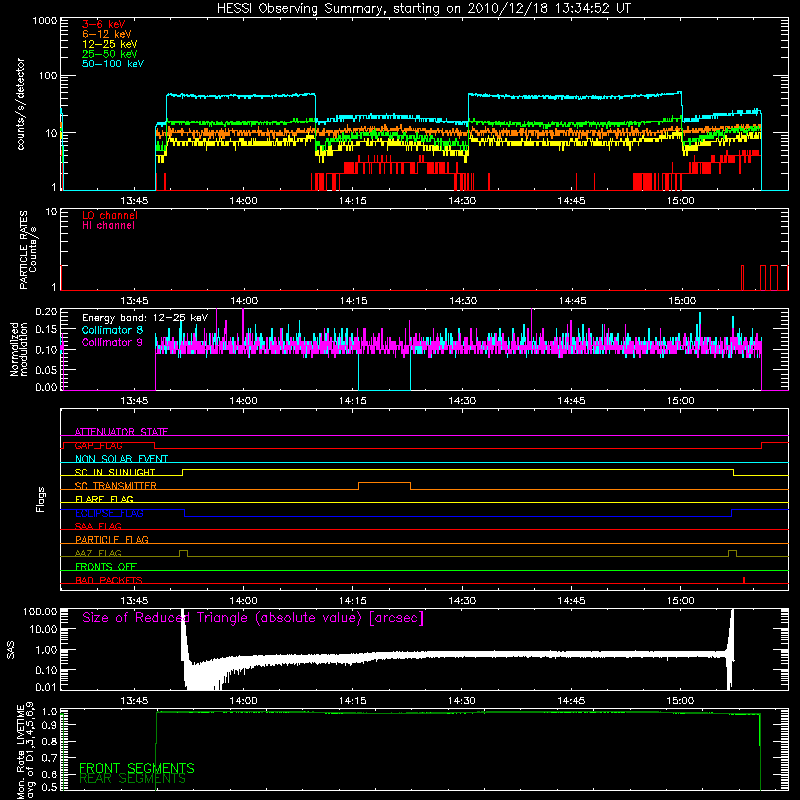Viewport: 800px width, 800px height.
Task: Select the orange 6-12 keV legend label
Action: (x=107, y=34)
